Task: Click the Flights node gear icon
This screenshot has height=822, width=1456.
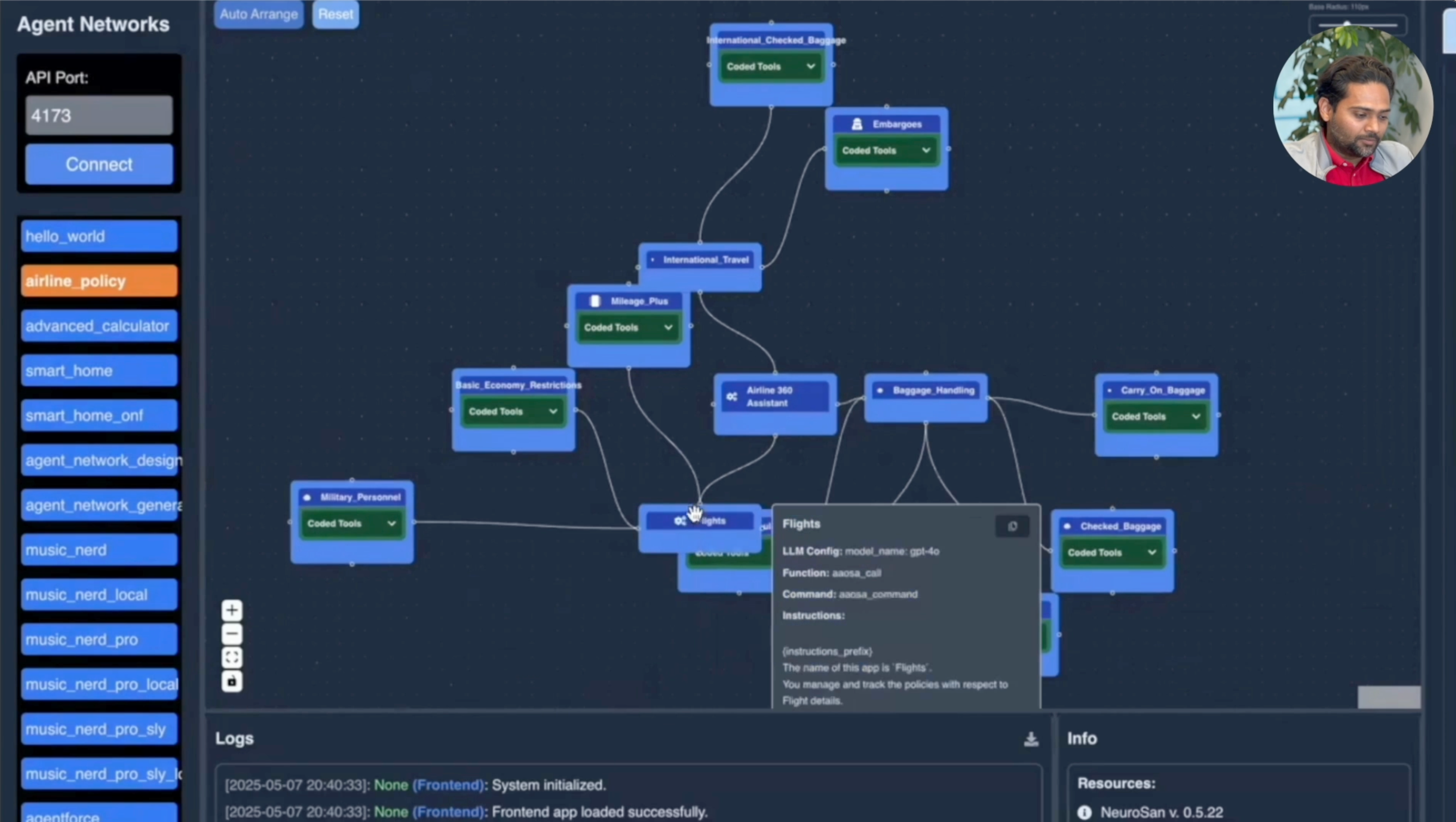Action: point(680,521)
